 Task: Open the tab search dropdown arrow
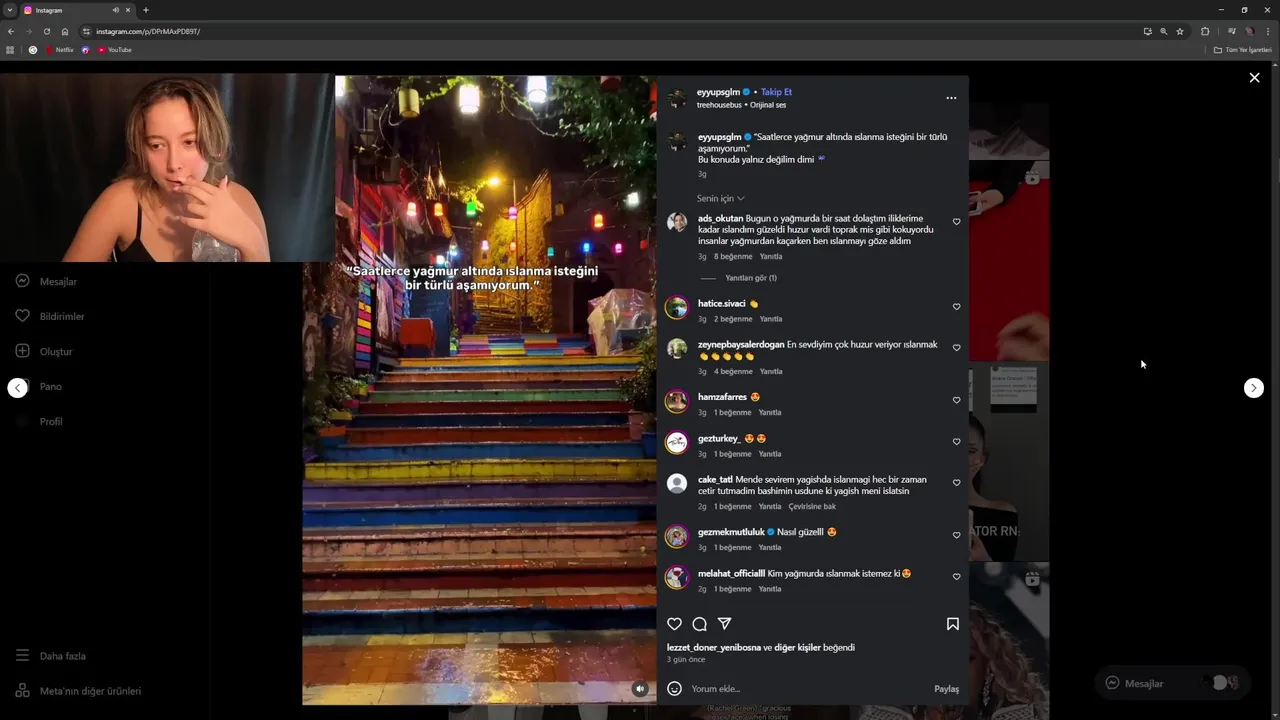[x=10, y=10]
